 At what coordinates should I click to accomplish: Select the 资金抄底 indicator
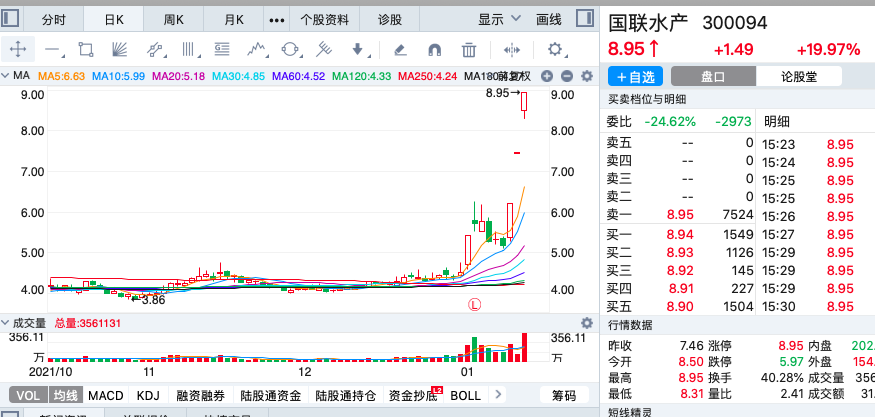(413, 396)
